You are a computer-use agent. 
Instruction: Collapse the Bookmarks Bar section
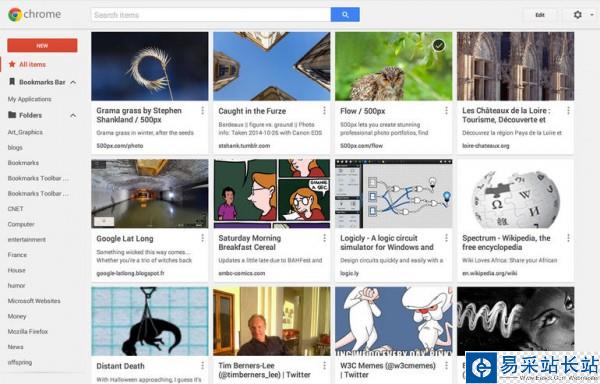pyautogui.click(x=73, y=82)
